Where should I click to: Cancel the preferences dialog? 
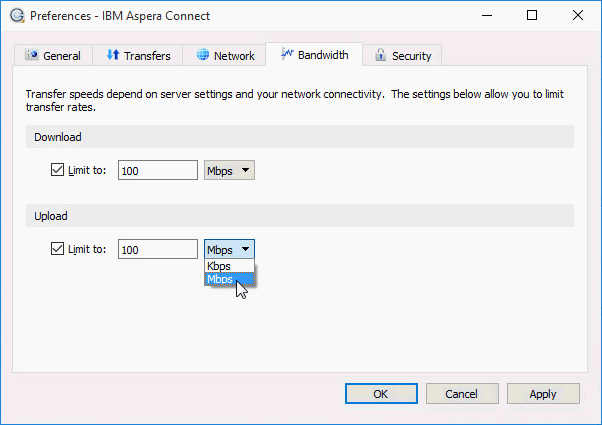point(461,394)
